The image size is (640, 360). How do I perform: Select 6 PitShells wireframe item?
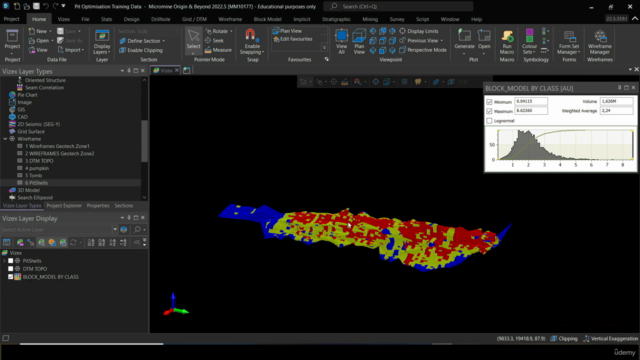point(36,183)
